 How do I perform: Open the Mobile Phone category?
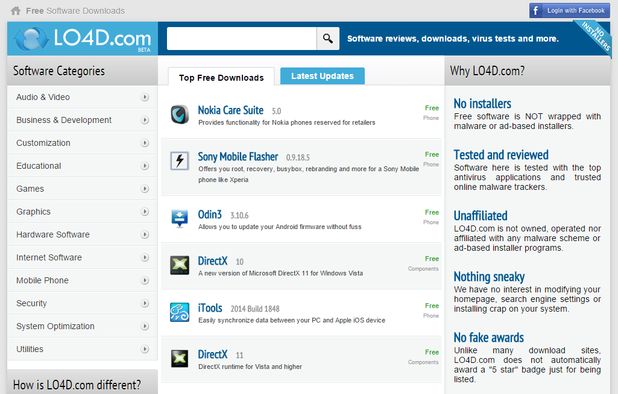82,280
